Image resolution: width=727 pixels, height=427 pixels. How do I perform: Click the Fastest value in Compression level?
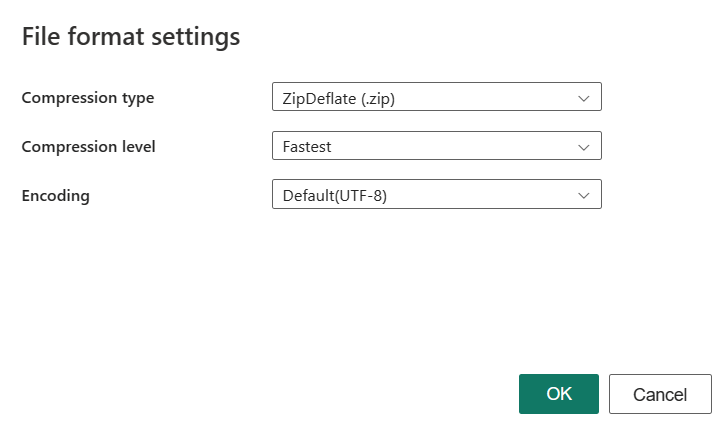tap(307, 147)
